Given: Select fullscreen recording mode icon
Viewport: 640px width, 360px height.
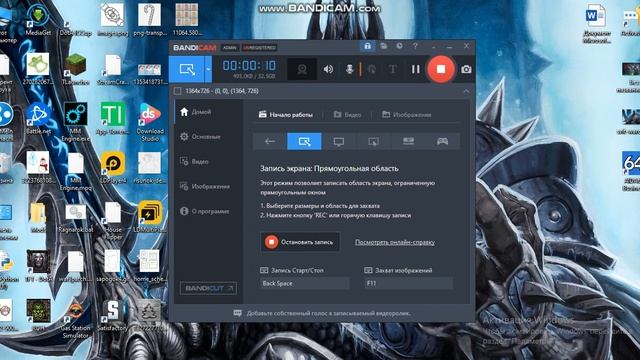Looking at the screenshot, I should 339,141.
